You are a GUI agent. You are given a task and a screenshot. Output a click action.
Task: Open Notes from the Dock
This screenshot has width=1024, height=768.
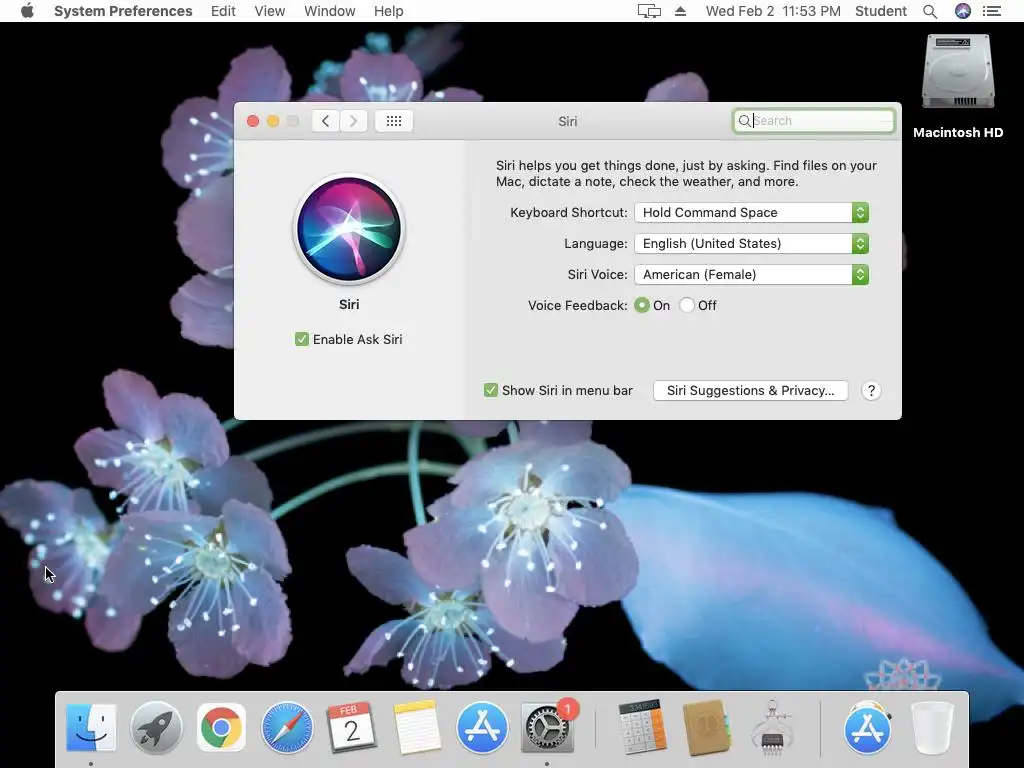[417, 727]
